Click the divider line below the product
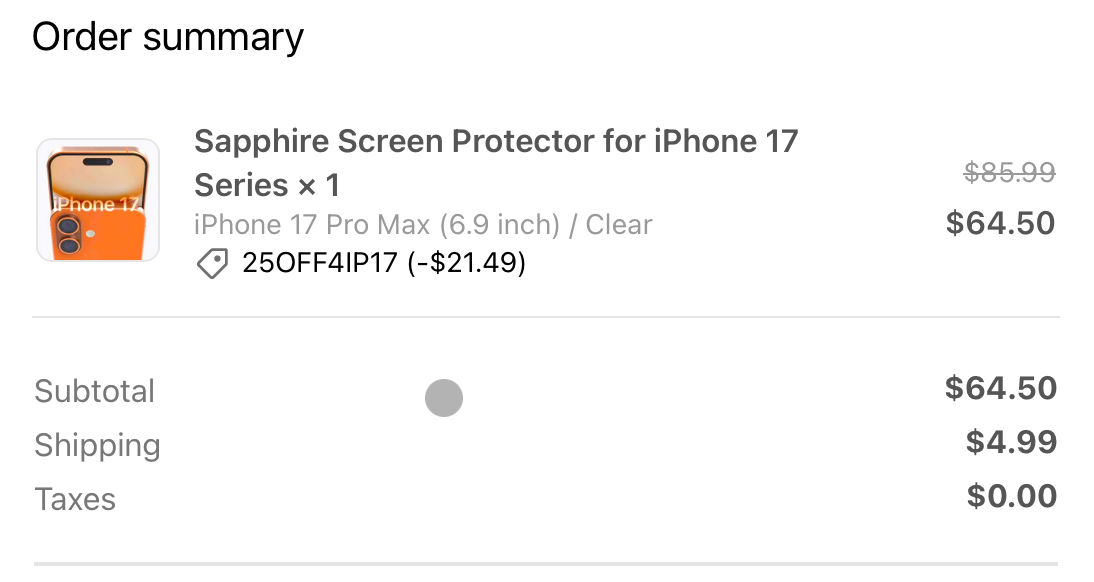 pyautogui.click(x=546, y=317)
